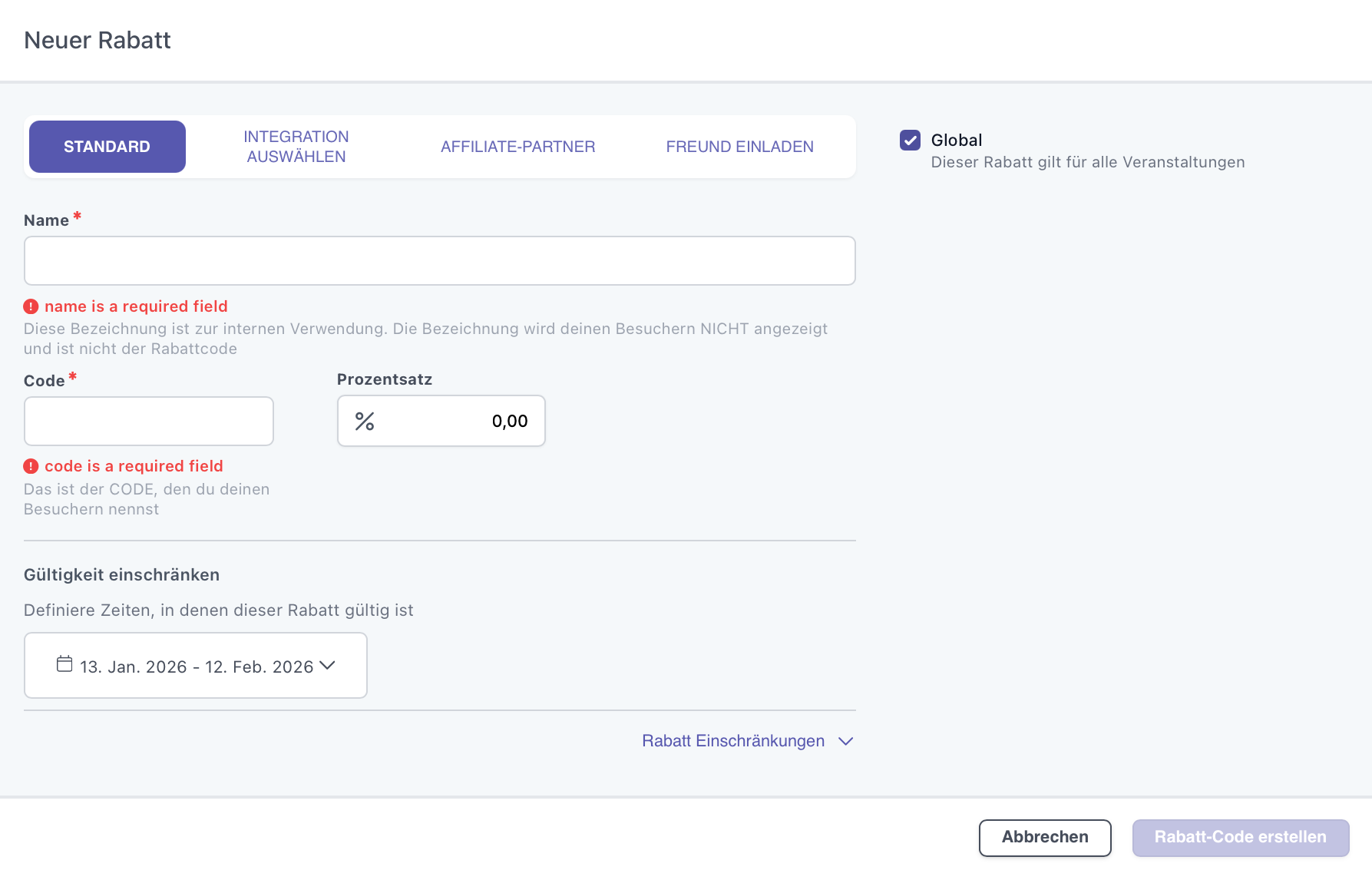This screenshot has width=1372, height=870.
Task: Open the AFFILIATE-PARTNER tab
Action: point(517,147)
